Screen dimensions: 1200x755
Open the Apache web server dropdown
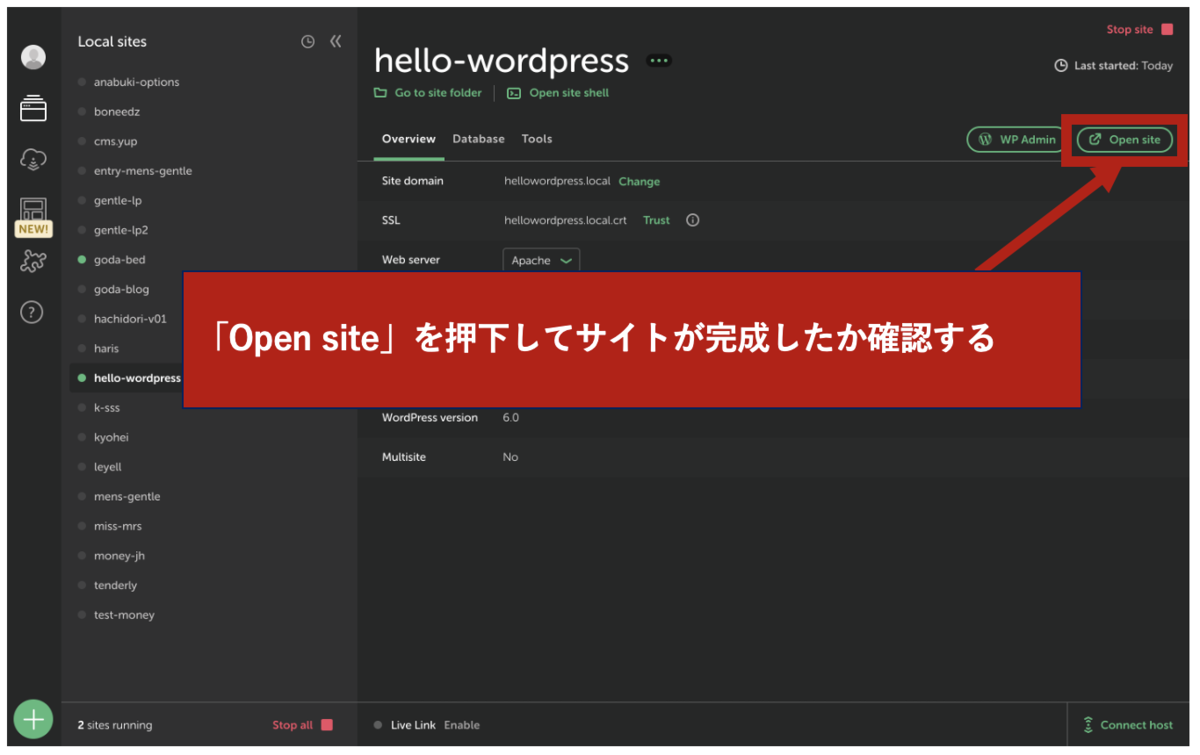(541, 261)
